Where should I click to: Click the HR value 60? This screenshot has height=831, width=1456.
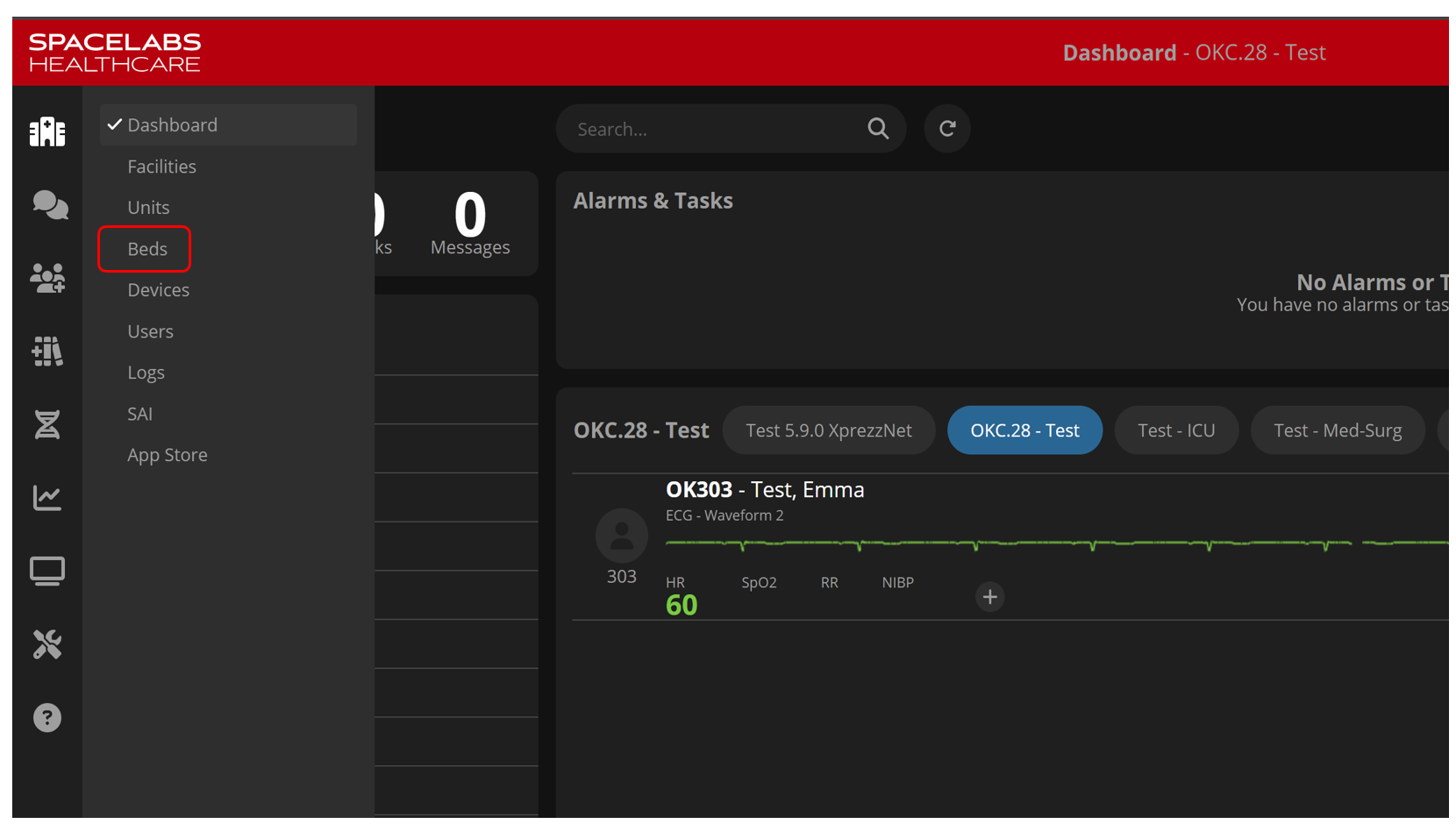coord(682,605)
